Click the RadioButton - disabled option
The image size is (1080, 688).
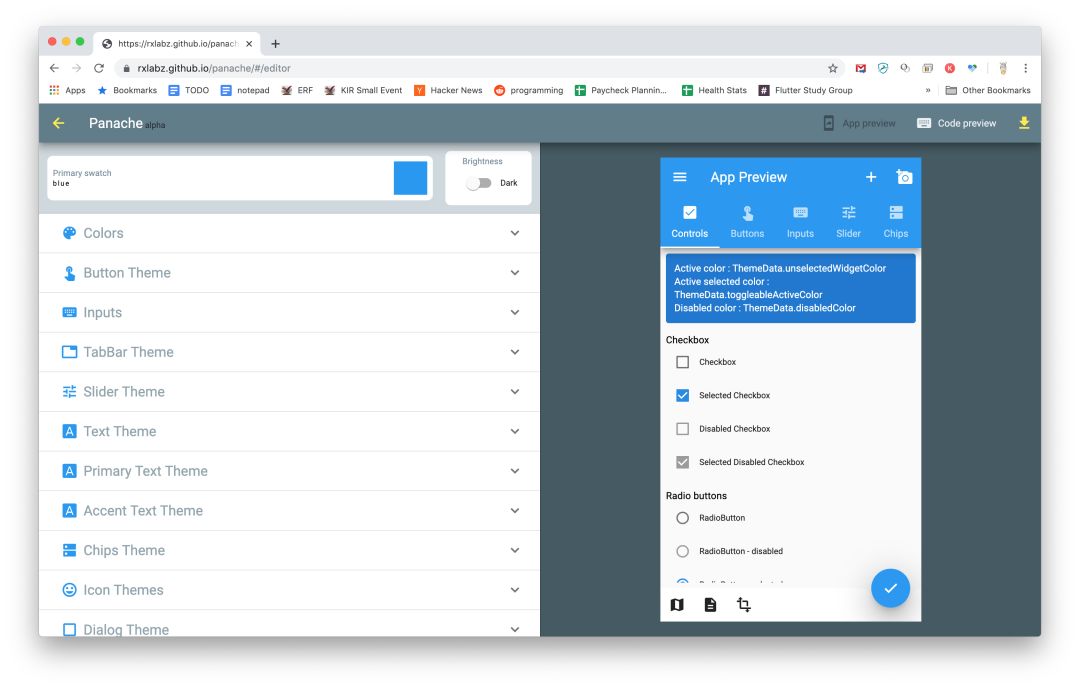[683, 551]
